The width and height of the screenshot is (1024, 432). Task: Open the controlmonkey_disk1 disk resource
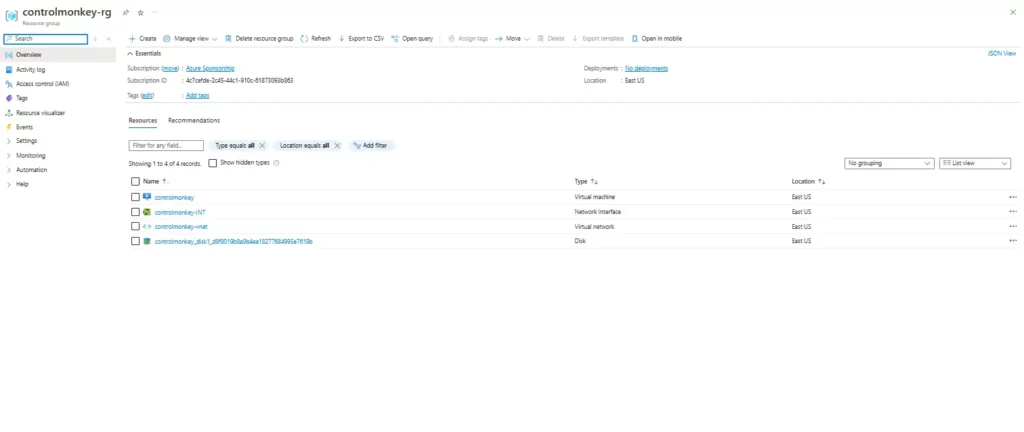pos(234,241)
